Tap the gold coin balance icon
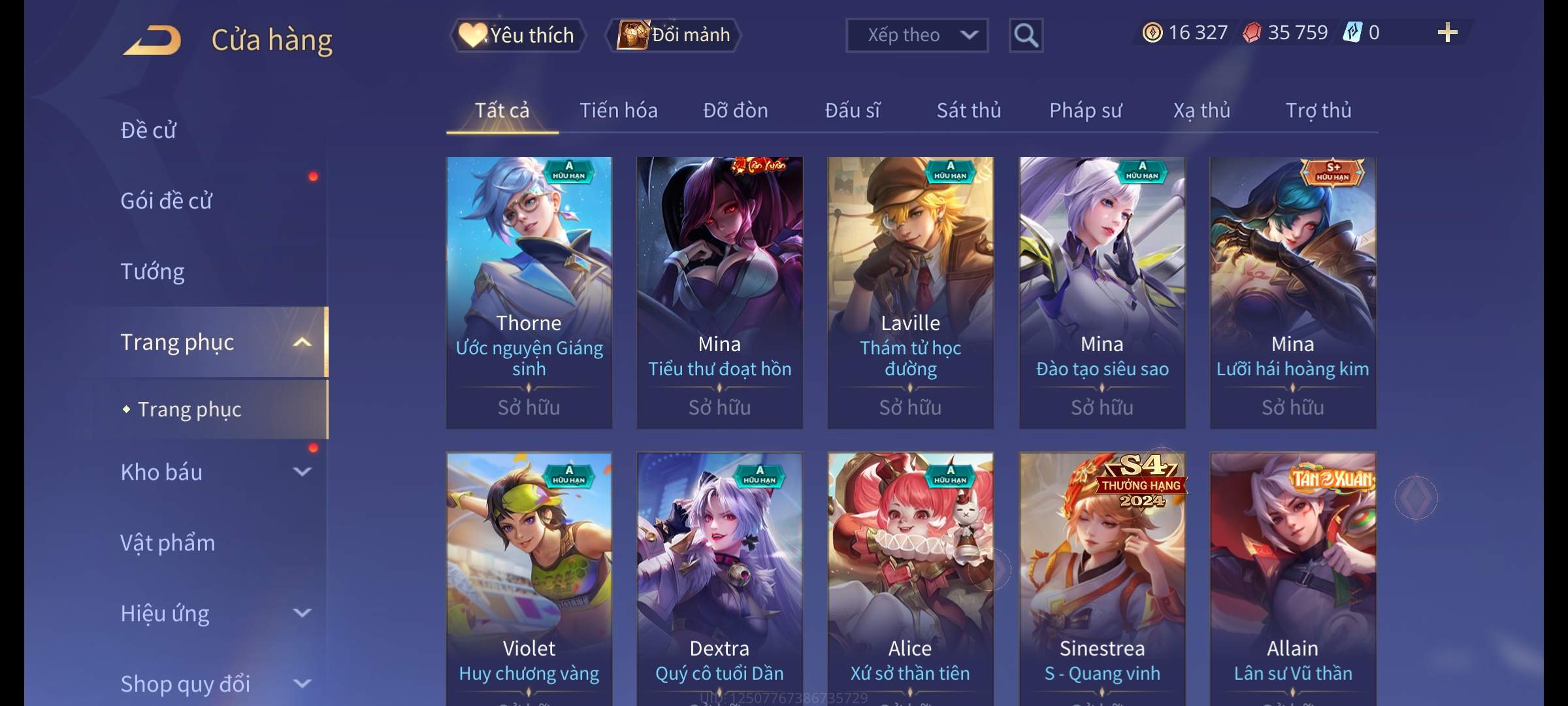The height and width of the screenshot is (706, 1568). coord(1152,33)
